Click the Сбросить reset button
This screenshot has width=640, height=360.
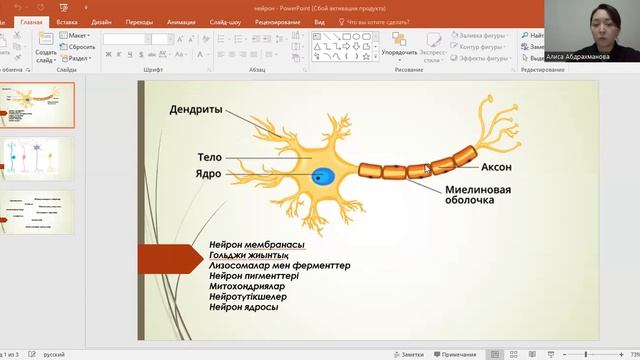78,47
